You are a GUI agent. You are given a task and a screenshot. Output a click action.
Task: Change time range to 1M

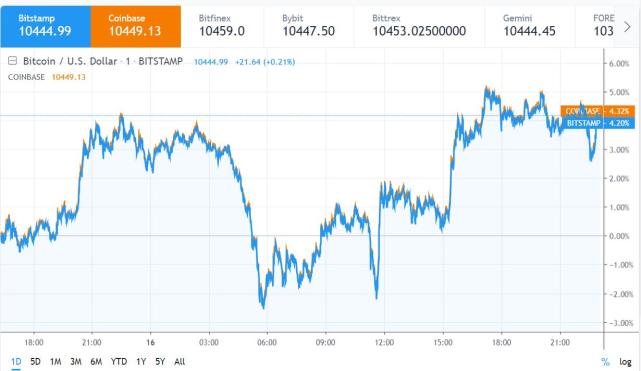(56, 362)
